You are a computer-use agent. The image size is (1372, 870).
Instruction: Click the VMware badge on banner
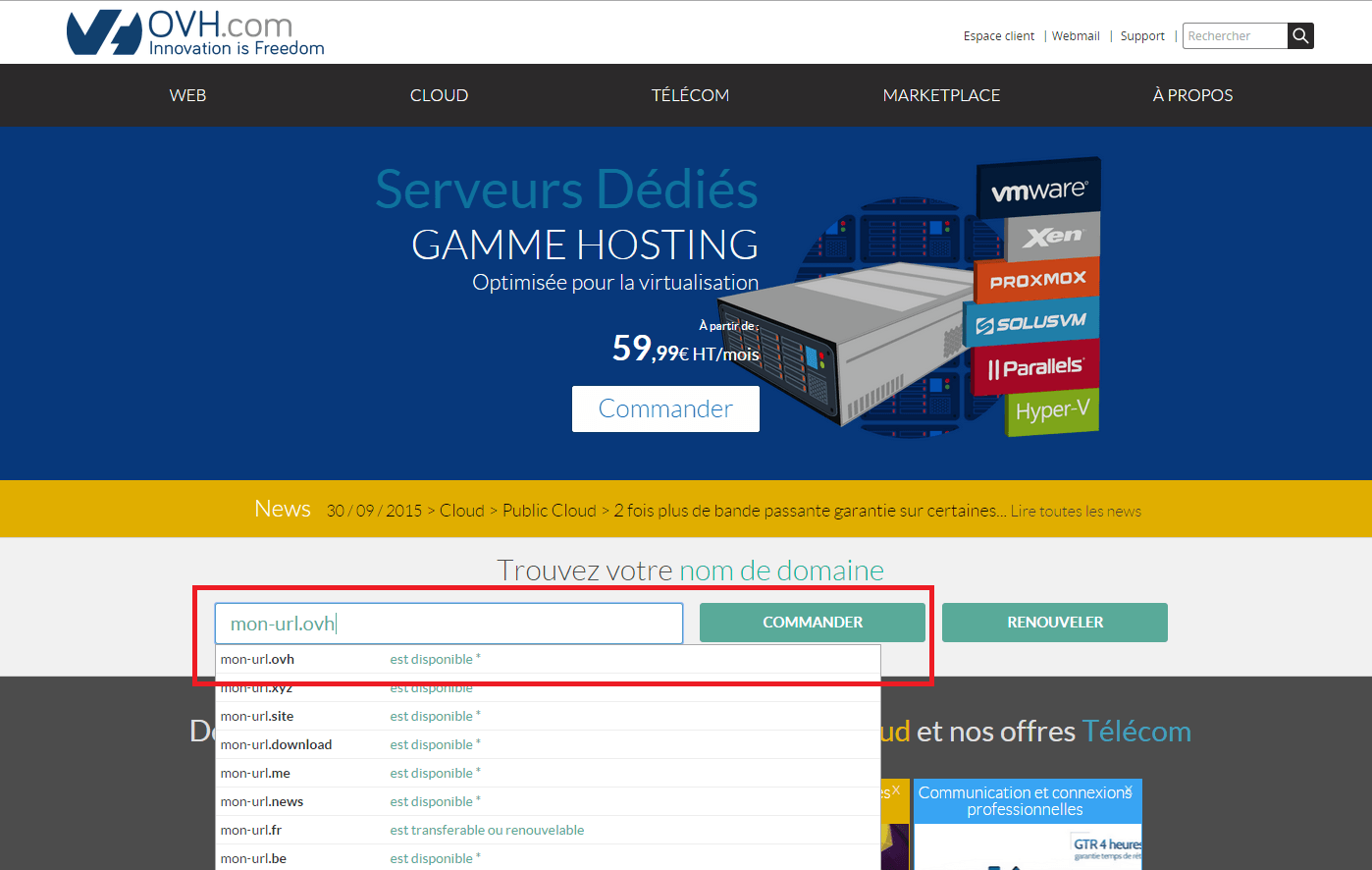tap(1039, 190)
